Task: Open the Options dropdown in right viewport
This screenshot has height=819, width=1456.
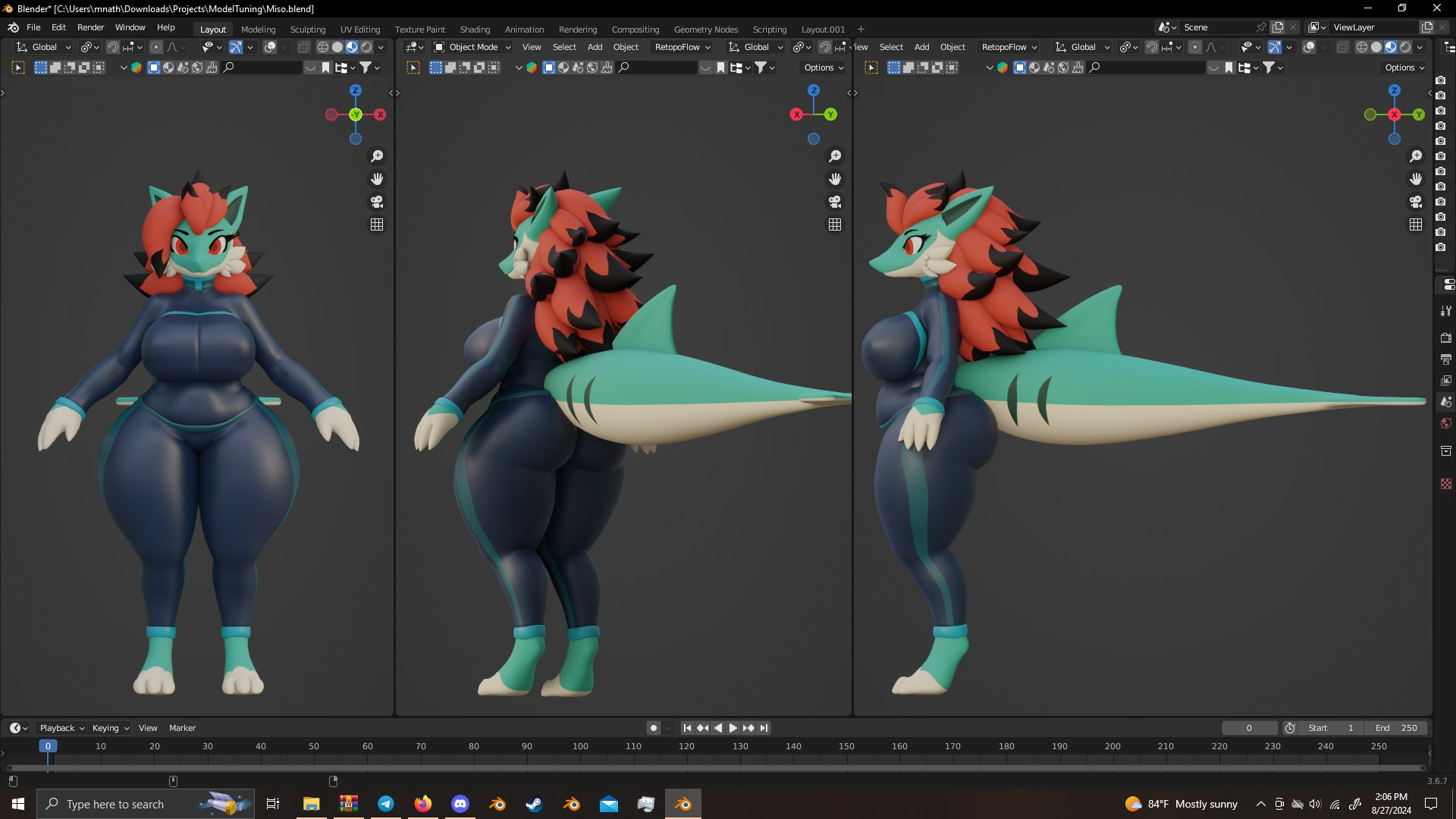Action: pyautogui.click(x=1404, y=67)
